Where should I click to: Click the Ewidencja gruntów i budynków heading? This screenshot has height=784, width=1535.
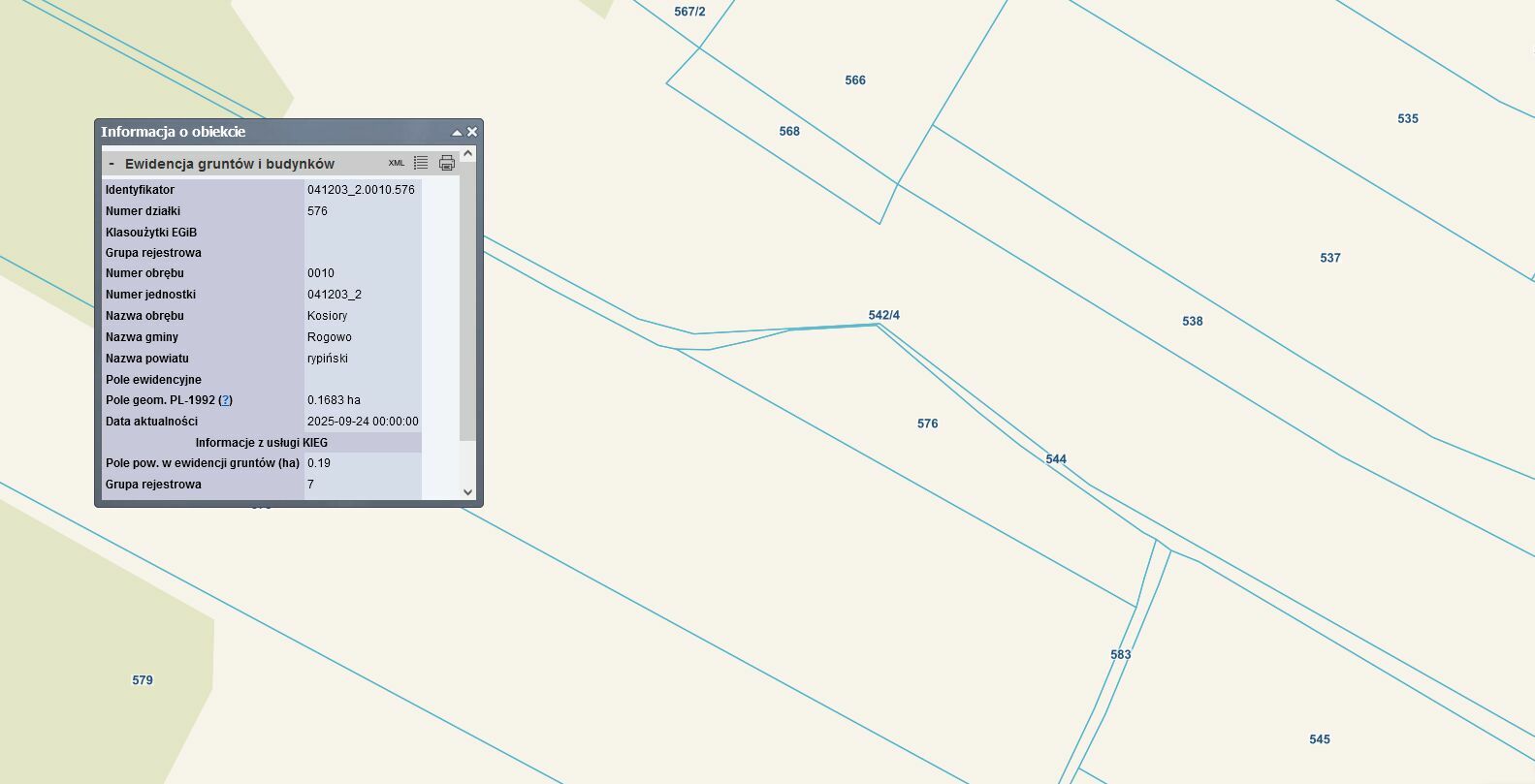point(230,164)
